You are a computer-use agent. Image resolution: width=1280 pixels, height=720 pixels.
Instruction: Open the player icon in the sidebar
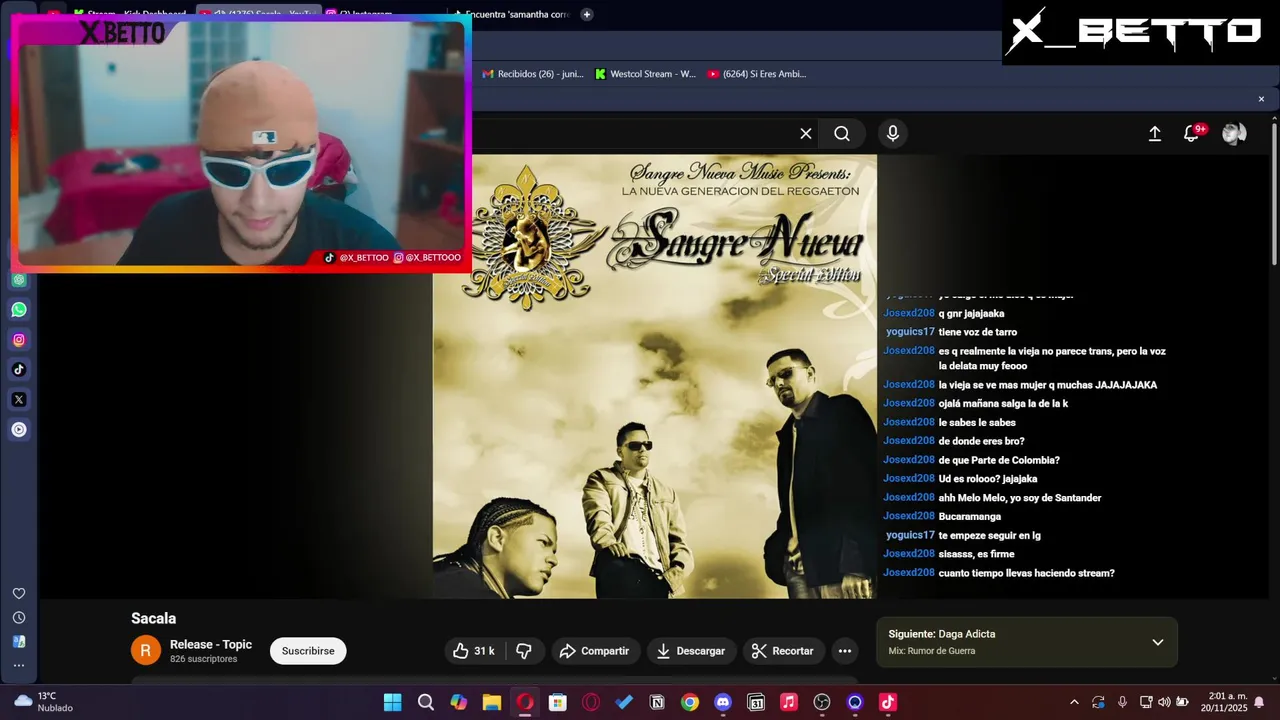point(19,430)
